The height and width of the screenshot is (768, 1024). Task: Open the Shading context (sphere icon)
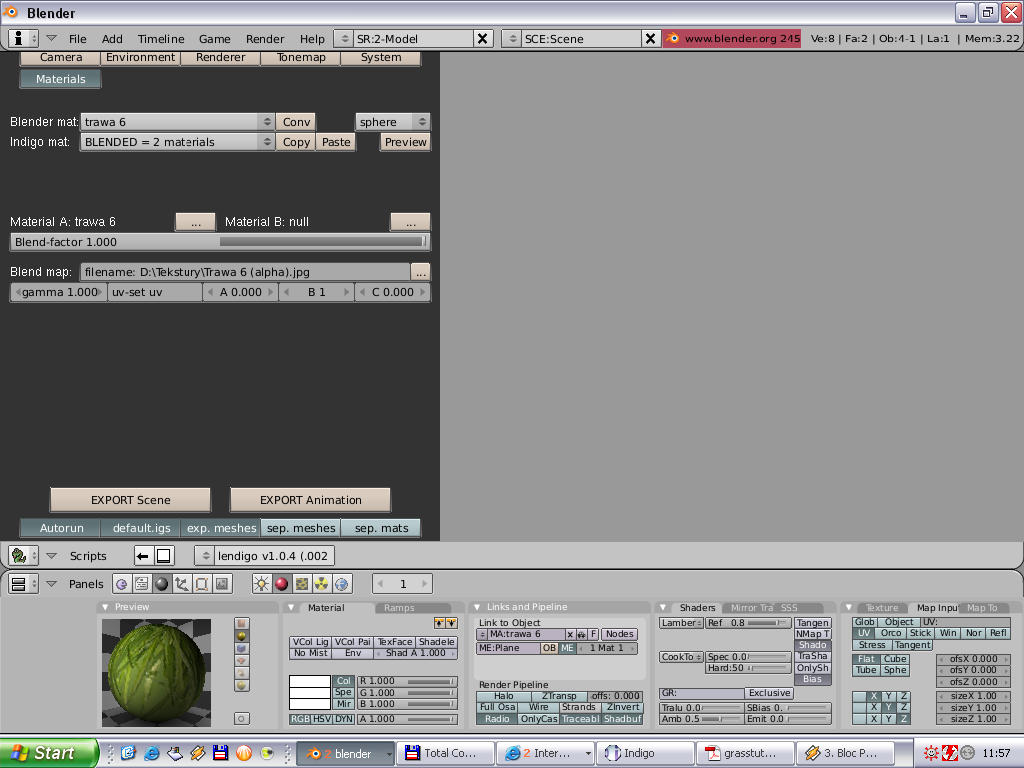(161, 584)
